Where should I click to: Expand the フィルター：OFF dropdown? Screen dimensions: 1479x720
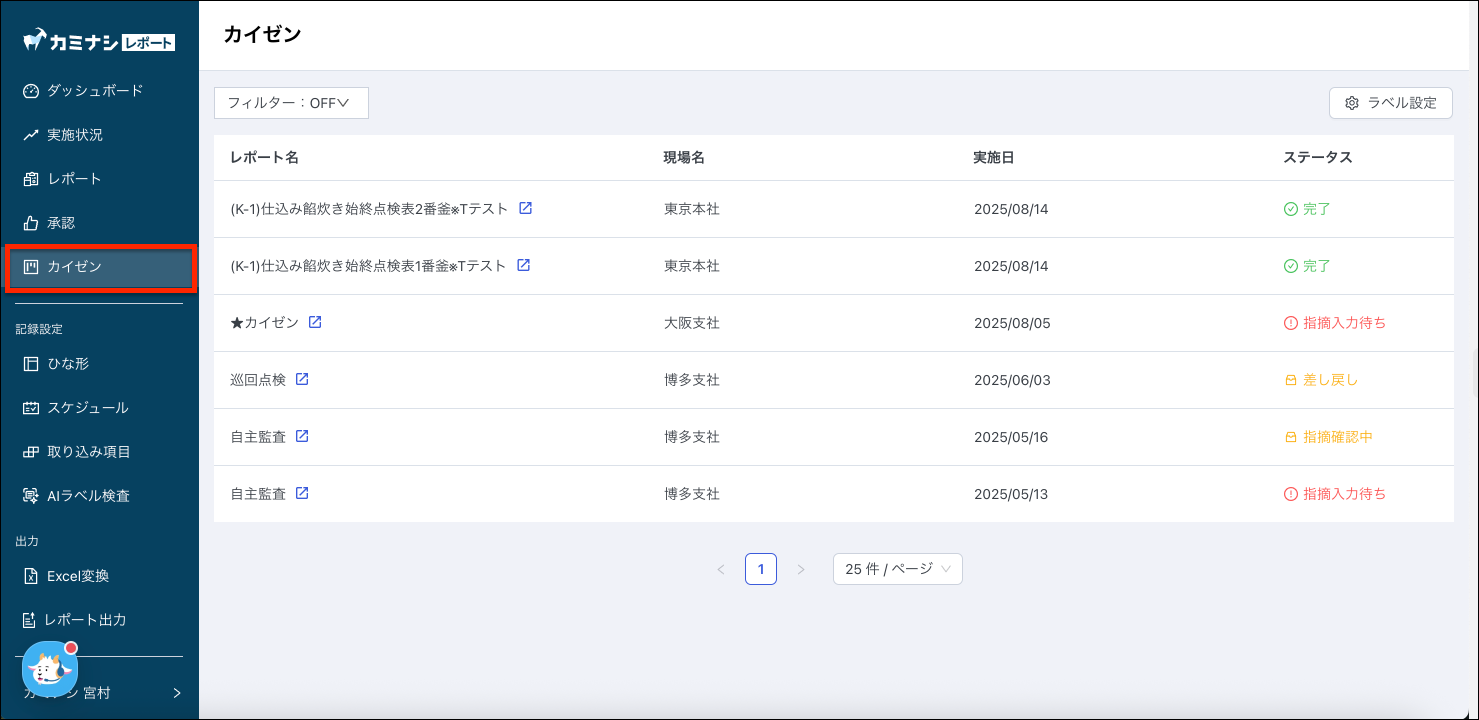291,103
